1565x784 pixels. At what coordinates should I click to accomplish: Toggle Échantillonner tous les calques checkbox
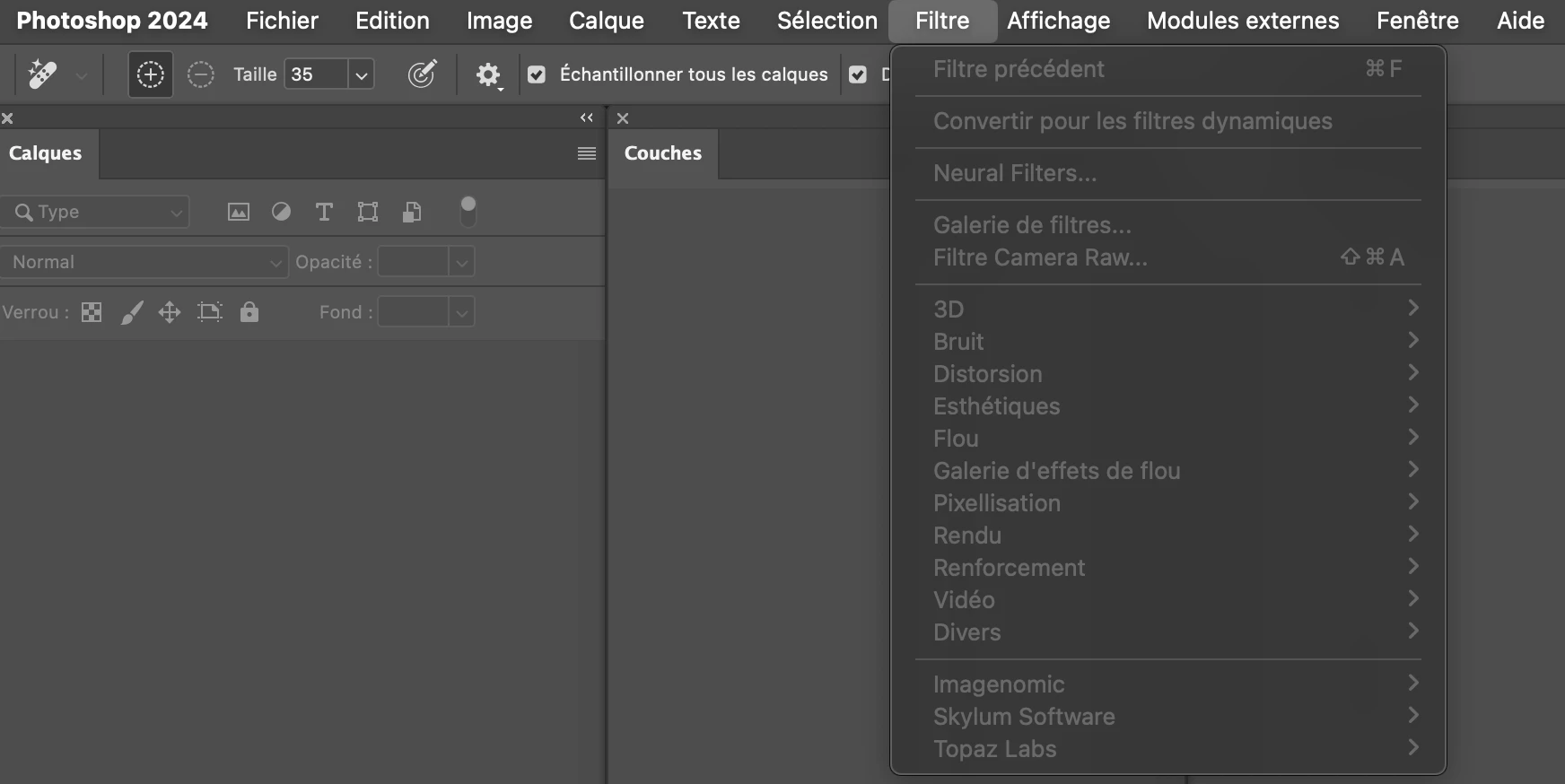click(x=537, y=74)
